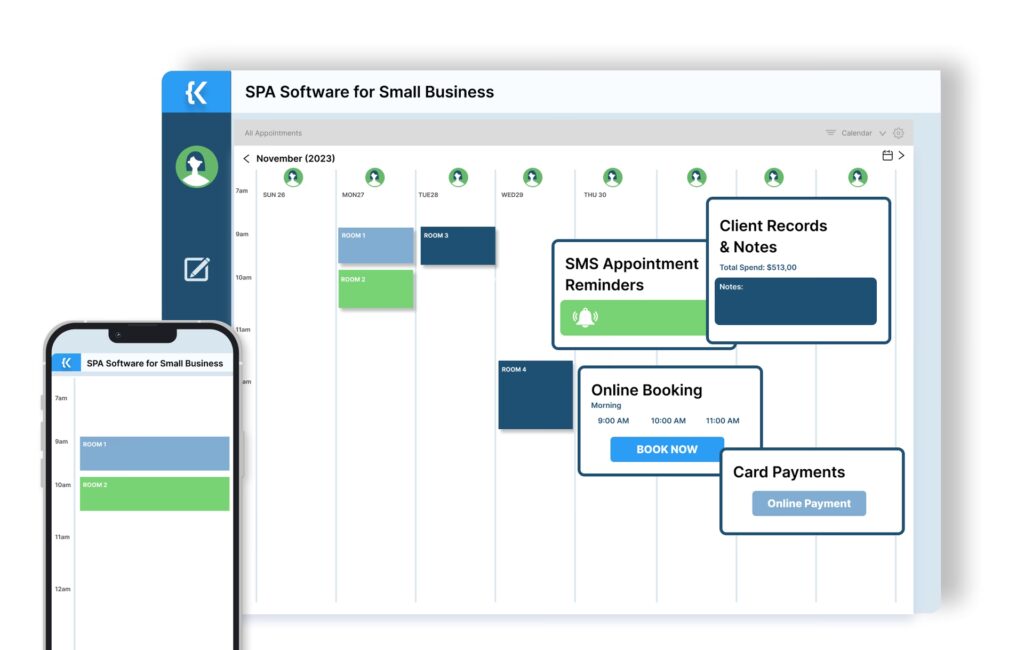Open the settings gear in the appointments bar
The height and width of the screenshot is (650, 1024).
(x=898, y=133)
